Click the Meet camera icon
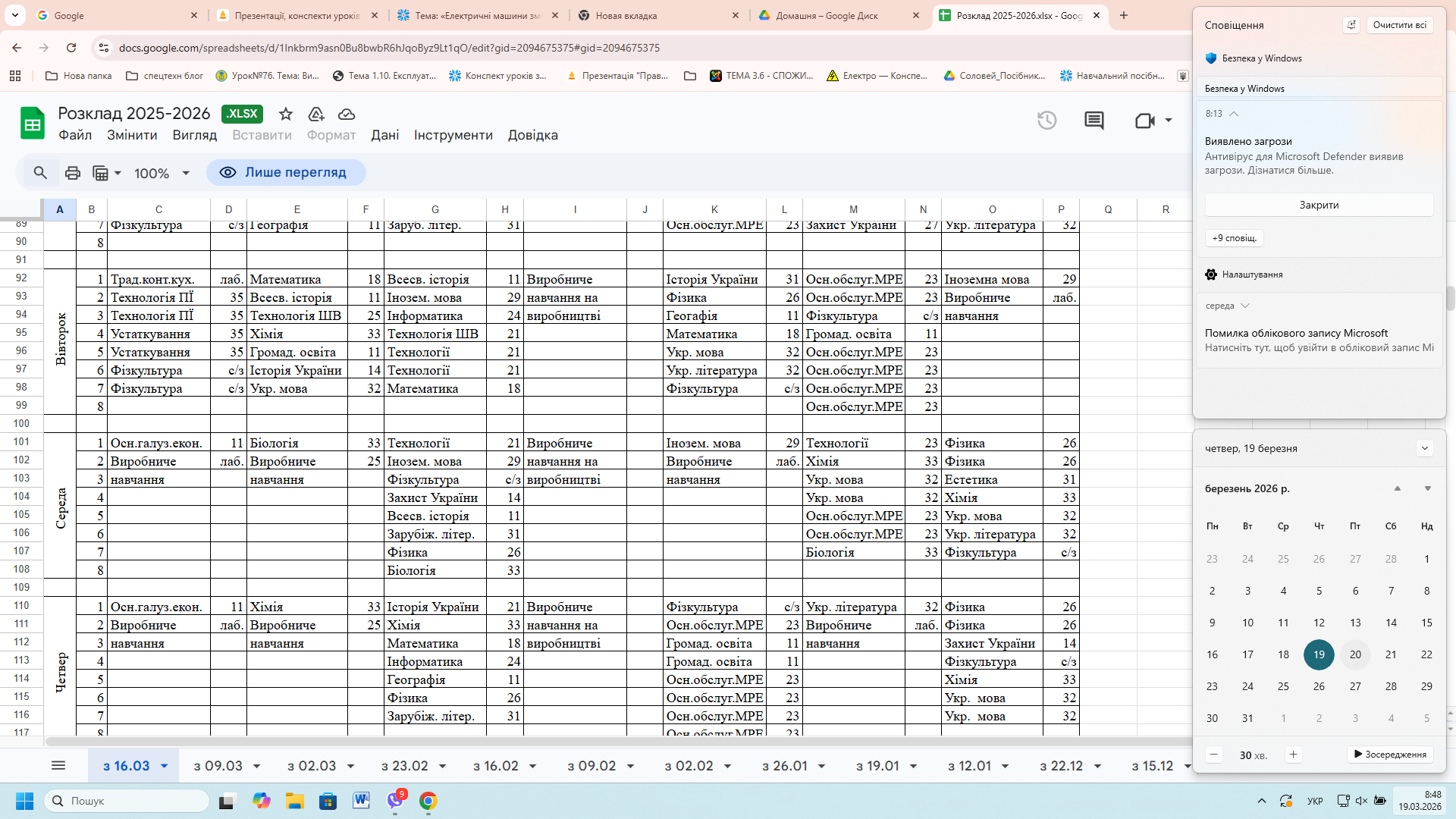 [x=1144, y=121]
